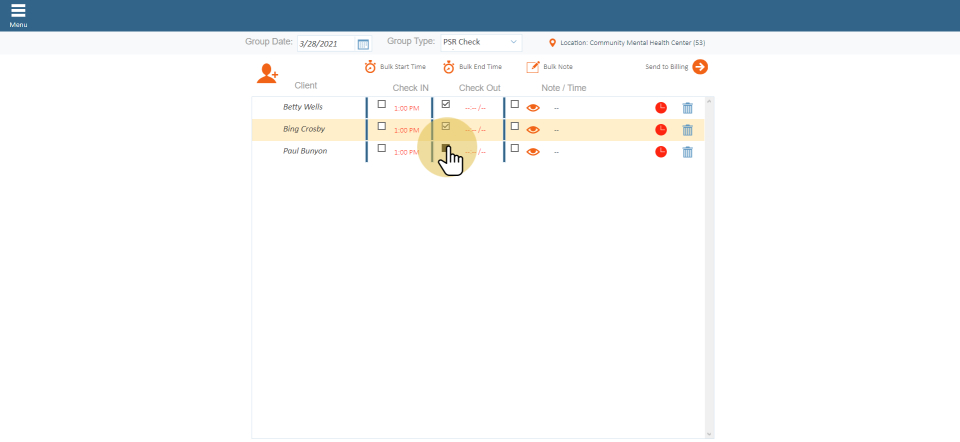Screen dimensions: 960x442
Task: Click the 1:00 PM check-in time for Paul Bunyon
Action: click(406, 152)
